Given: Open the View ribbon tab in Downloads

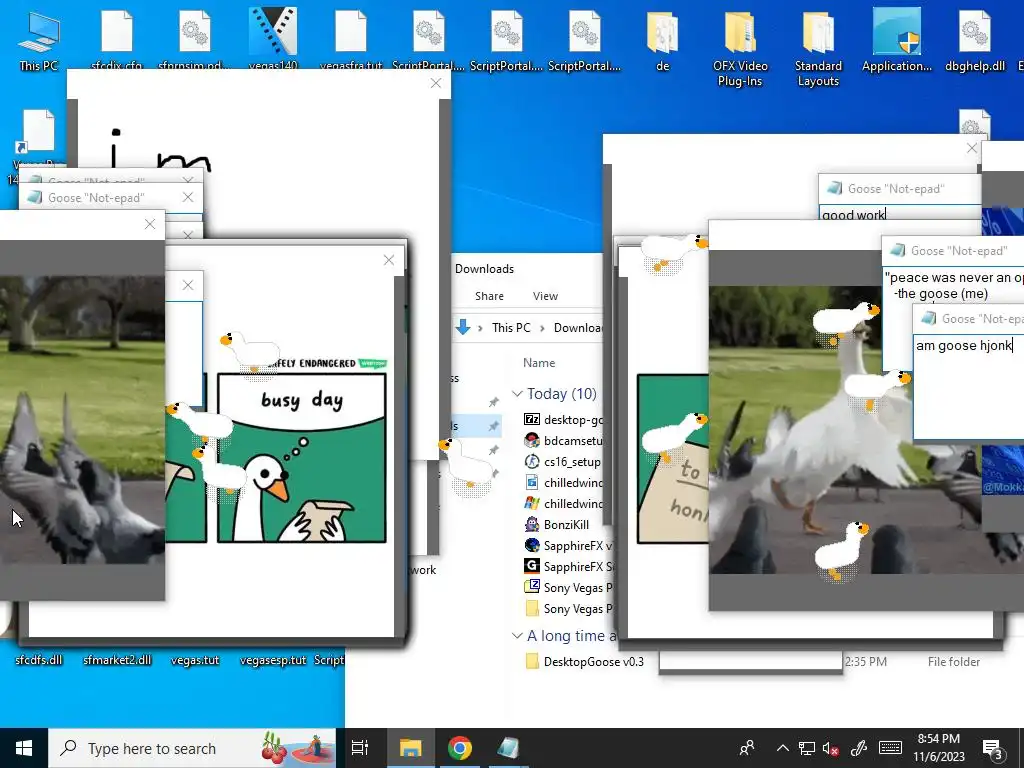Looking at the screenshot, I should tap(545, 296).
